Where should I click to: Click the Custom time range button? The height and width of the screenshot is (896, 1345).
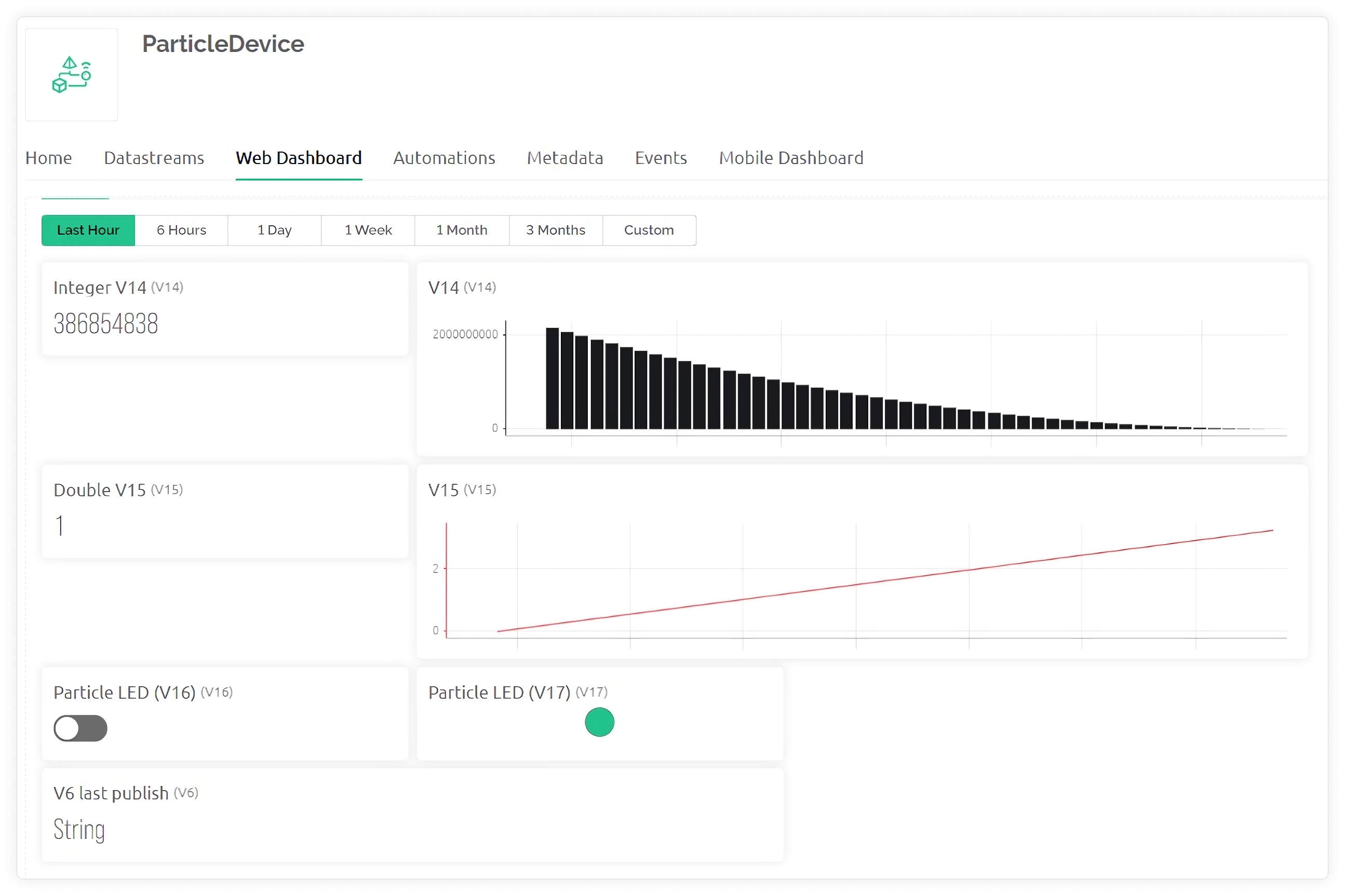[649, 230]
